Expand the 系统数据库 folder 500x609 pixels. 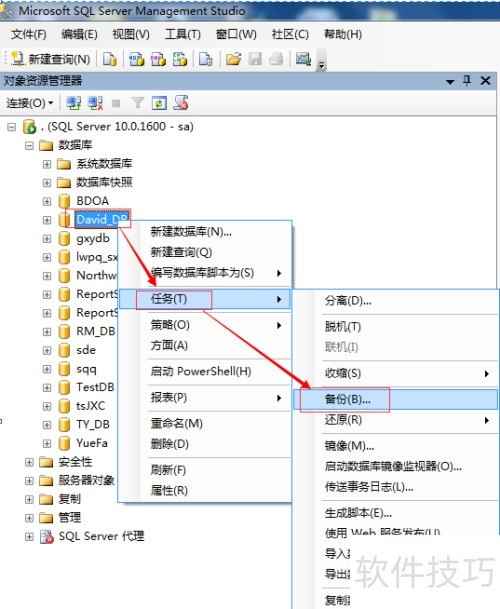pyautogui.click(x=47, y=164)
